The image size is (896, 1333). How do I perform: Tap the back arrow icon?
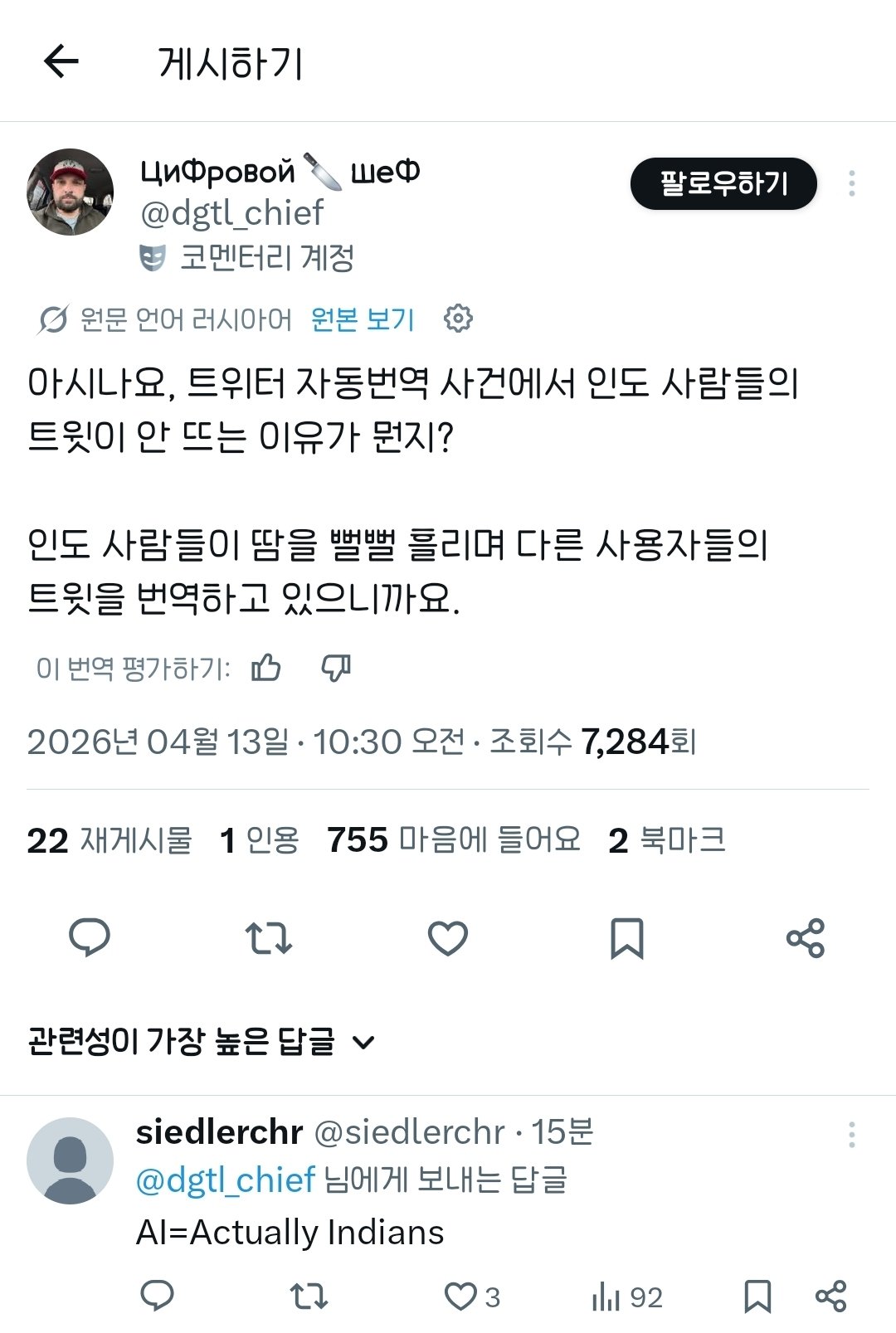[61, 62]
